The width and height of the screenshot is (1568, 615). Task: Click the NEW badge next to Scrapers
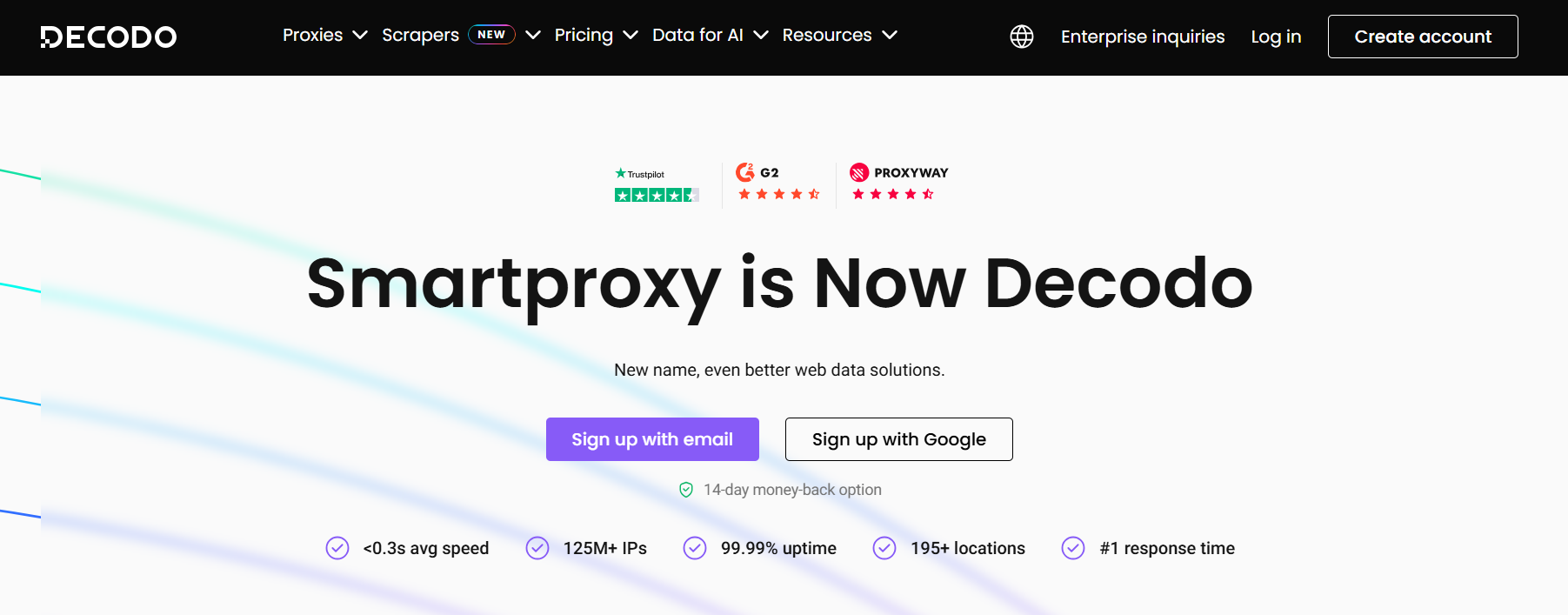pos(491,35)
